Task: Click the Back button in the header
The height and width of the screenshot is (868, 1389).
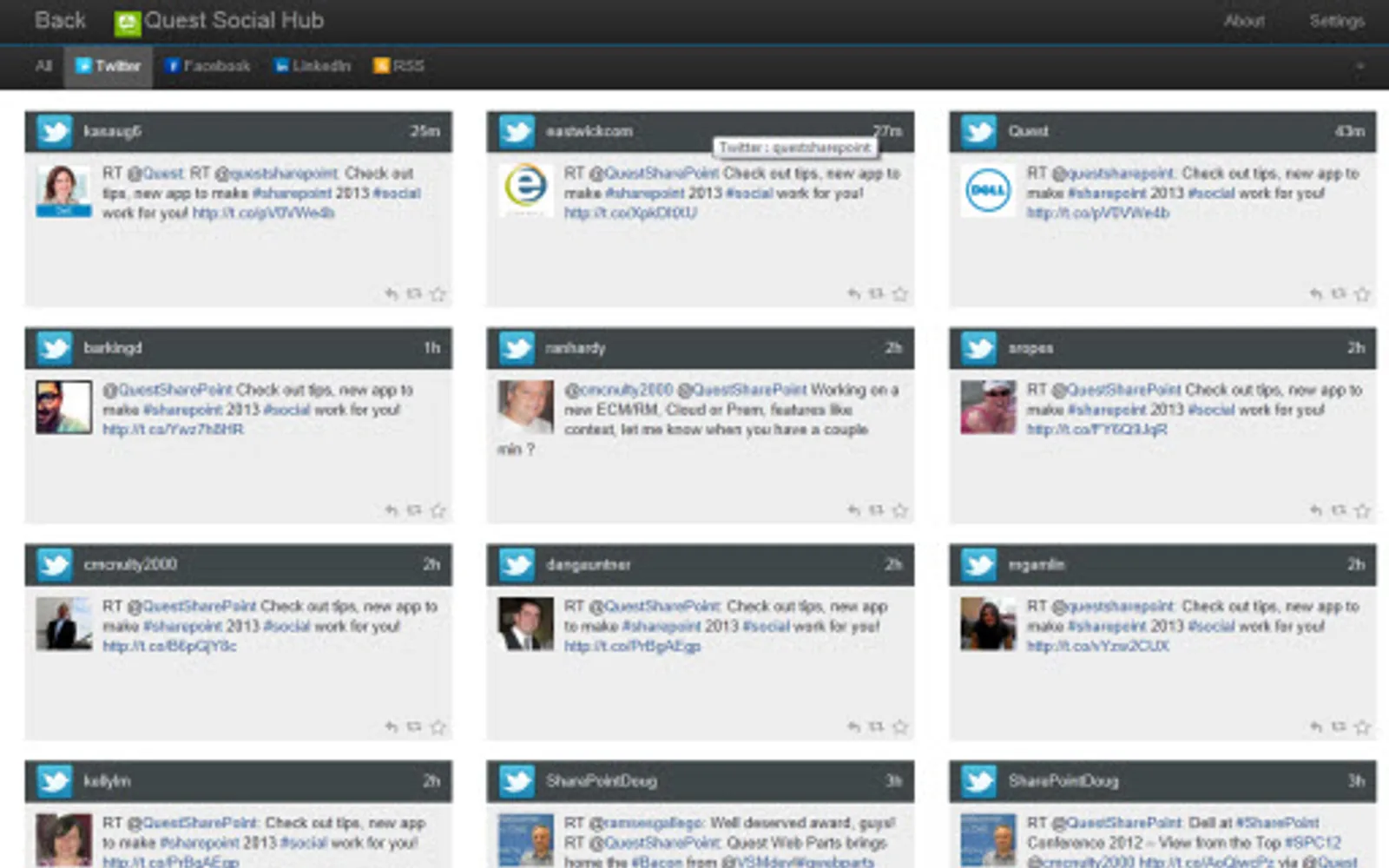Action: [60, 20]
